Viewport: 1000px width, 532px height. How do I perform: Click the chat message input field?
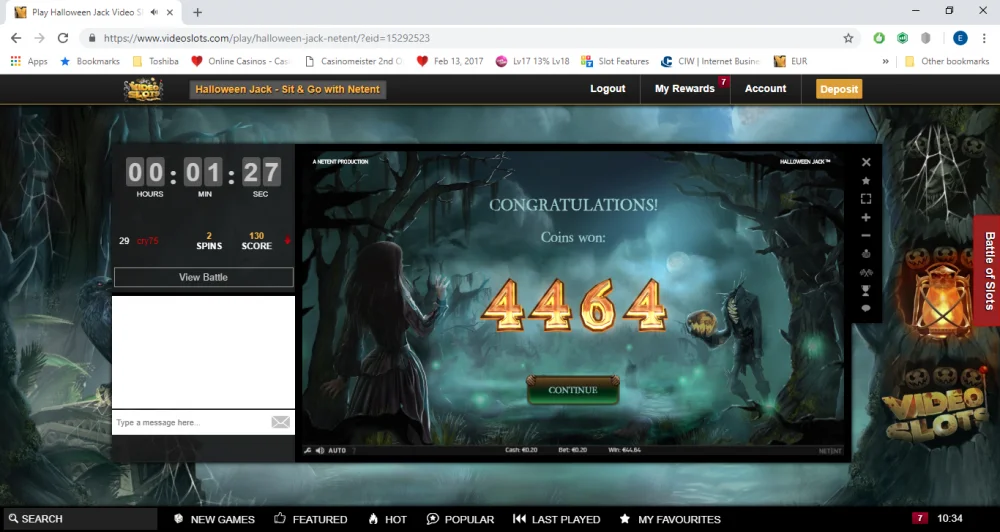click(190, 422)
